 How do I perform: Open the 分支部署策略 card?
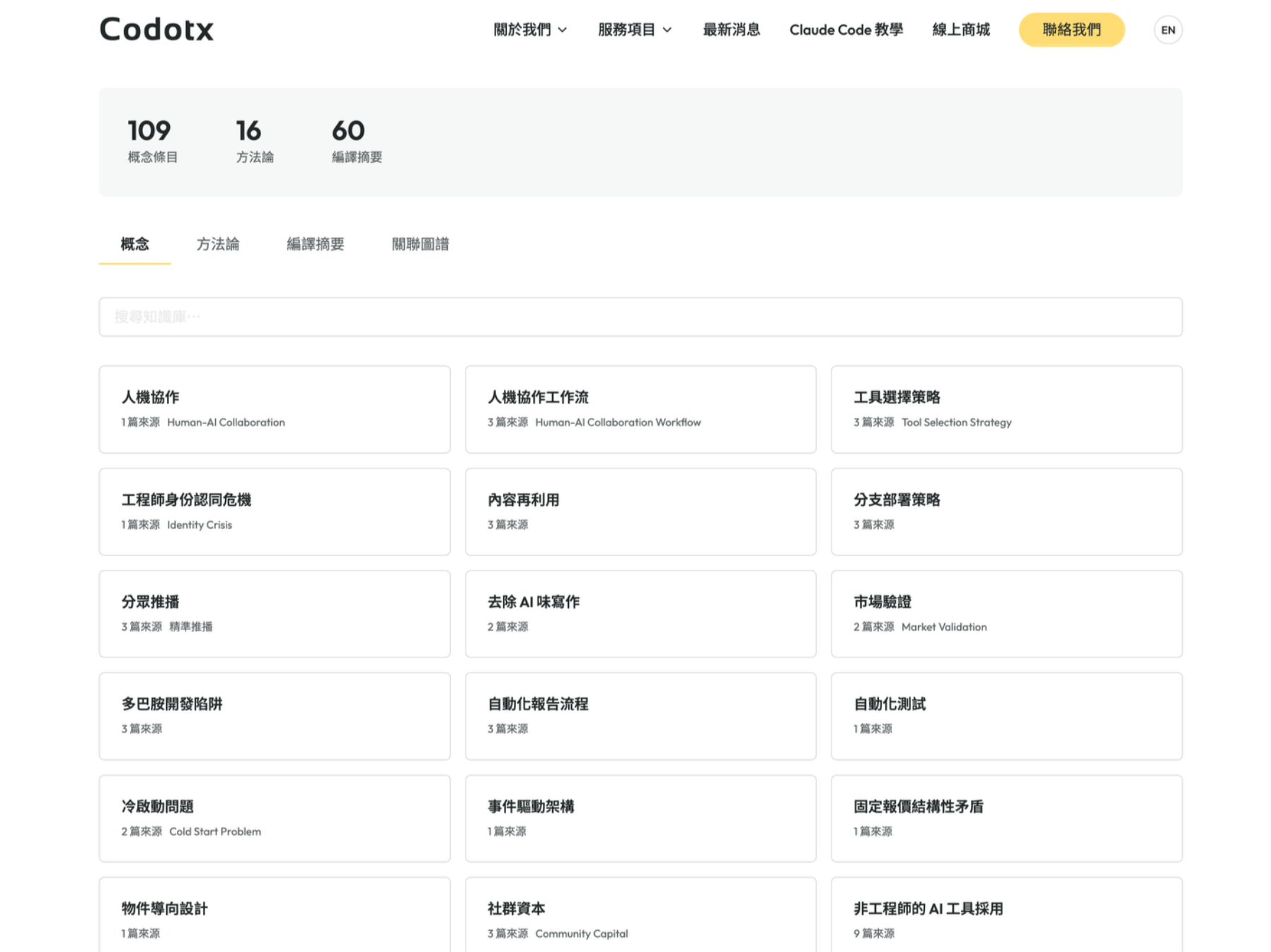(x=1006, y=512)
